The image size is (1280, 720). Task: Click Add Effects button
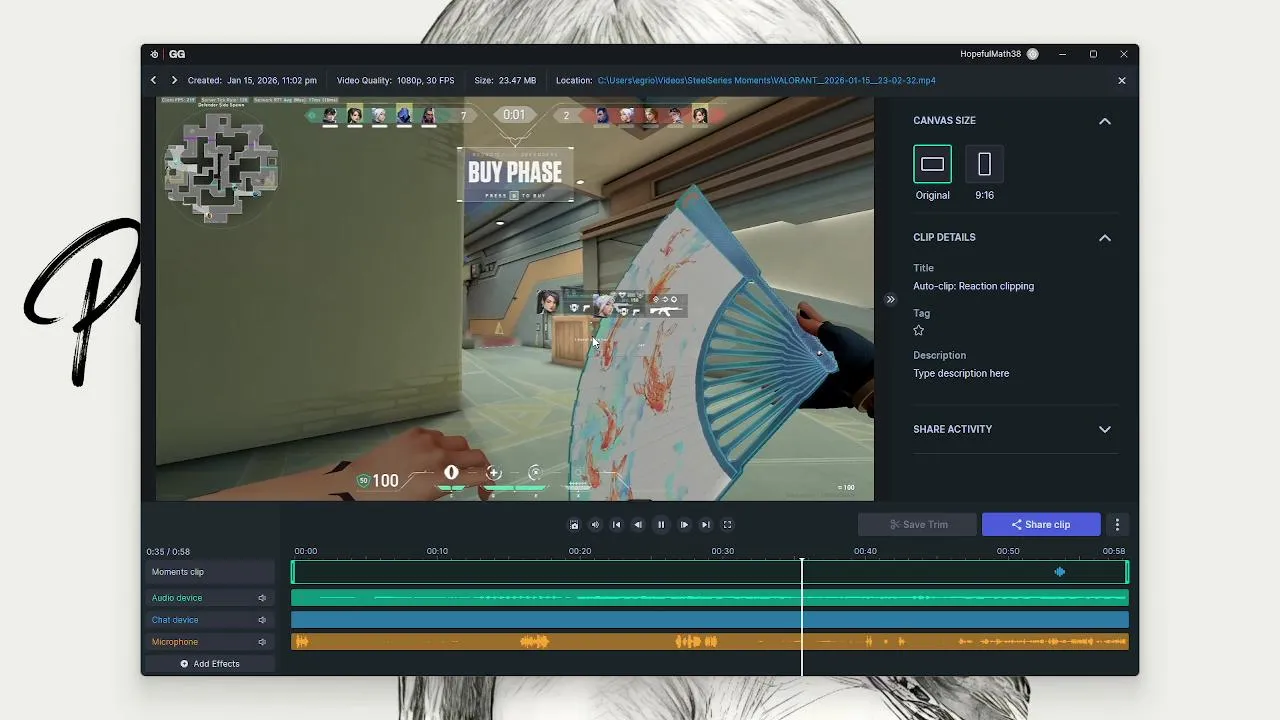click(x=210, y=664)
